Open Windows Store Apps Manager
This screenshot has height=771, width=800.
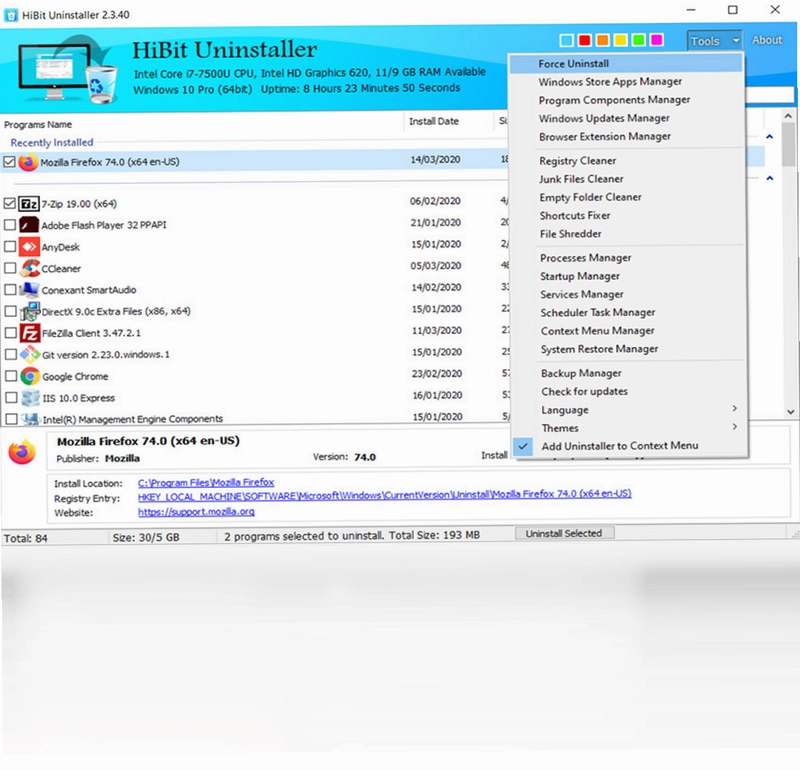(610, 82)
